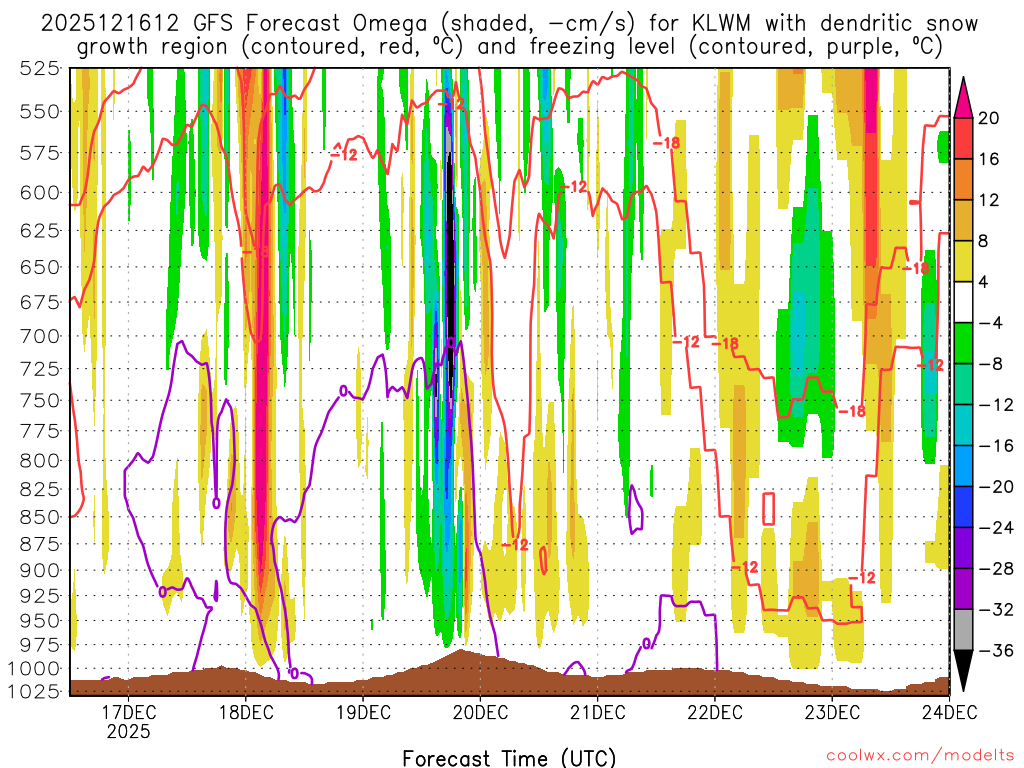The image size is (1024, 768).
Task: Select the colorbar scale value -32
Action: (x=996, y=609)
